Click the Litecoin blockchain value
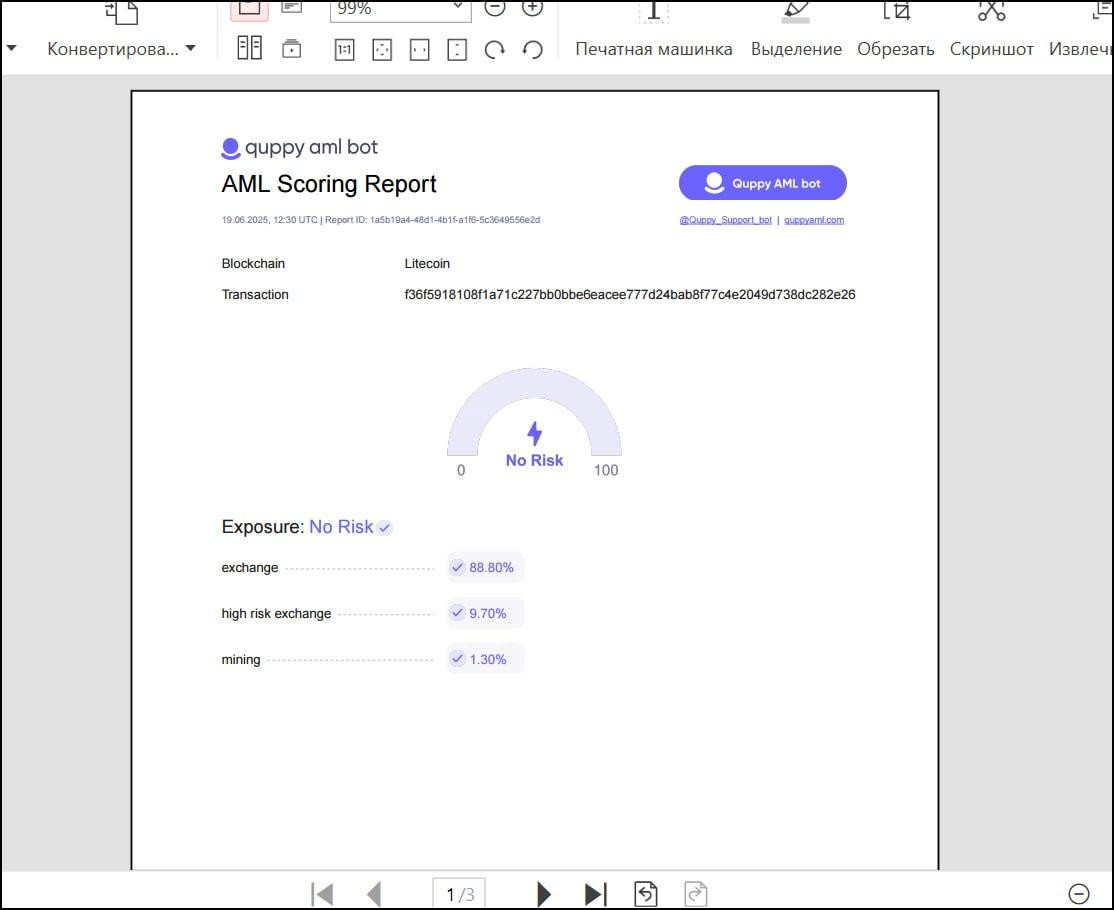The width and height of the screenshot is (1114, 910). pos(427,264)
